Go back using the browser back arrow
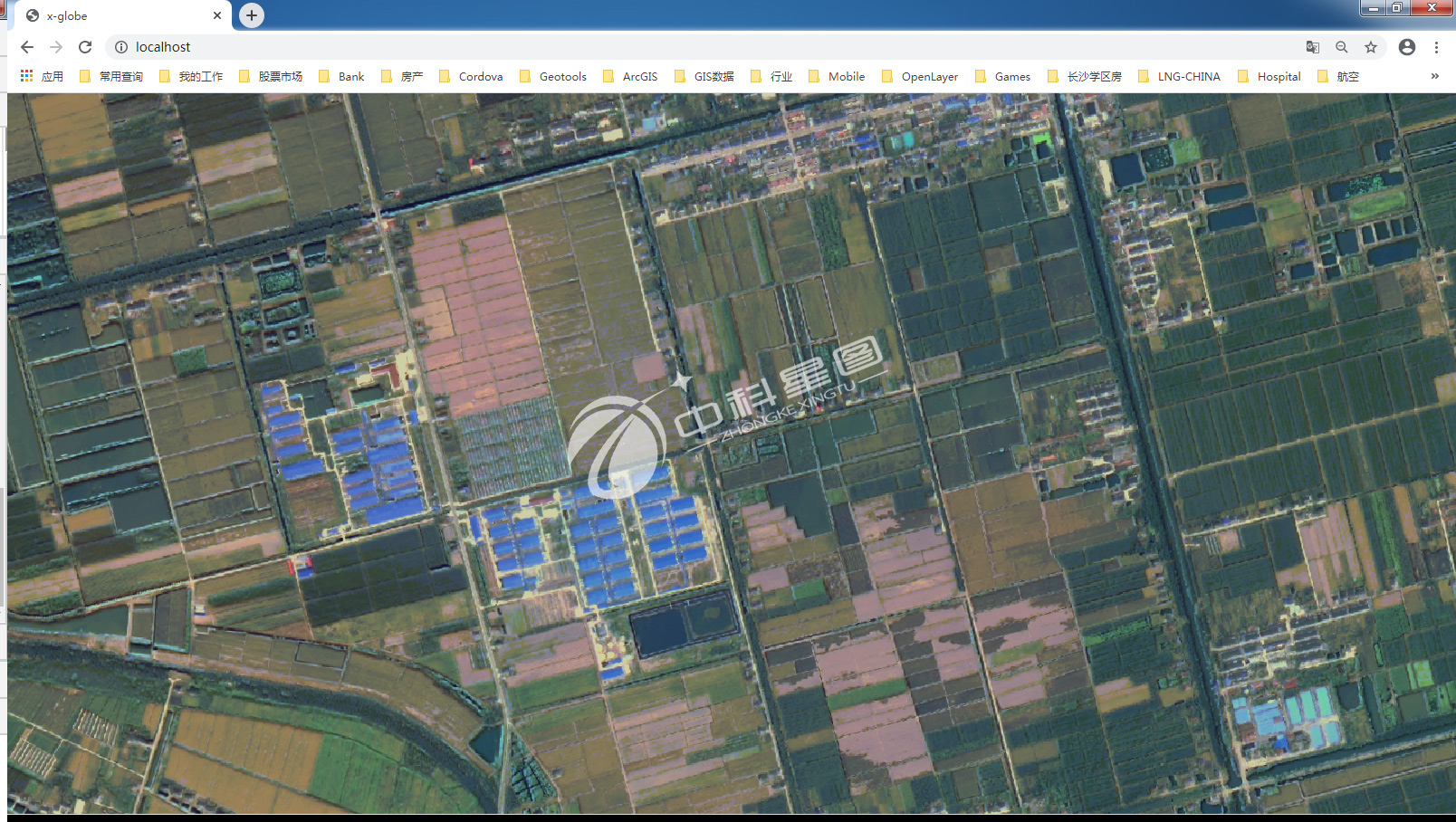 coord(27,47)
